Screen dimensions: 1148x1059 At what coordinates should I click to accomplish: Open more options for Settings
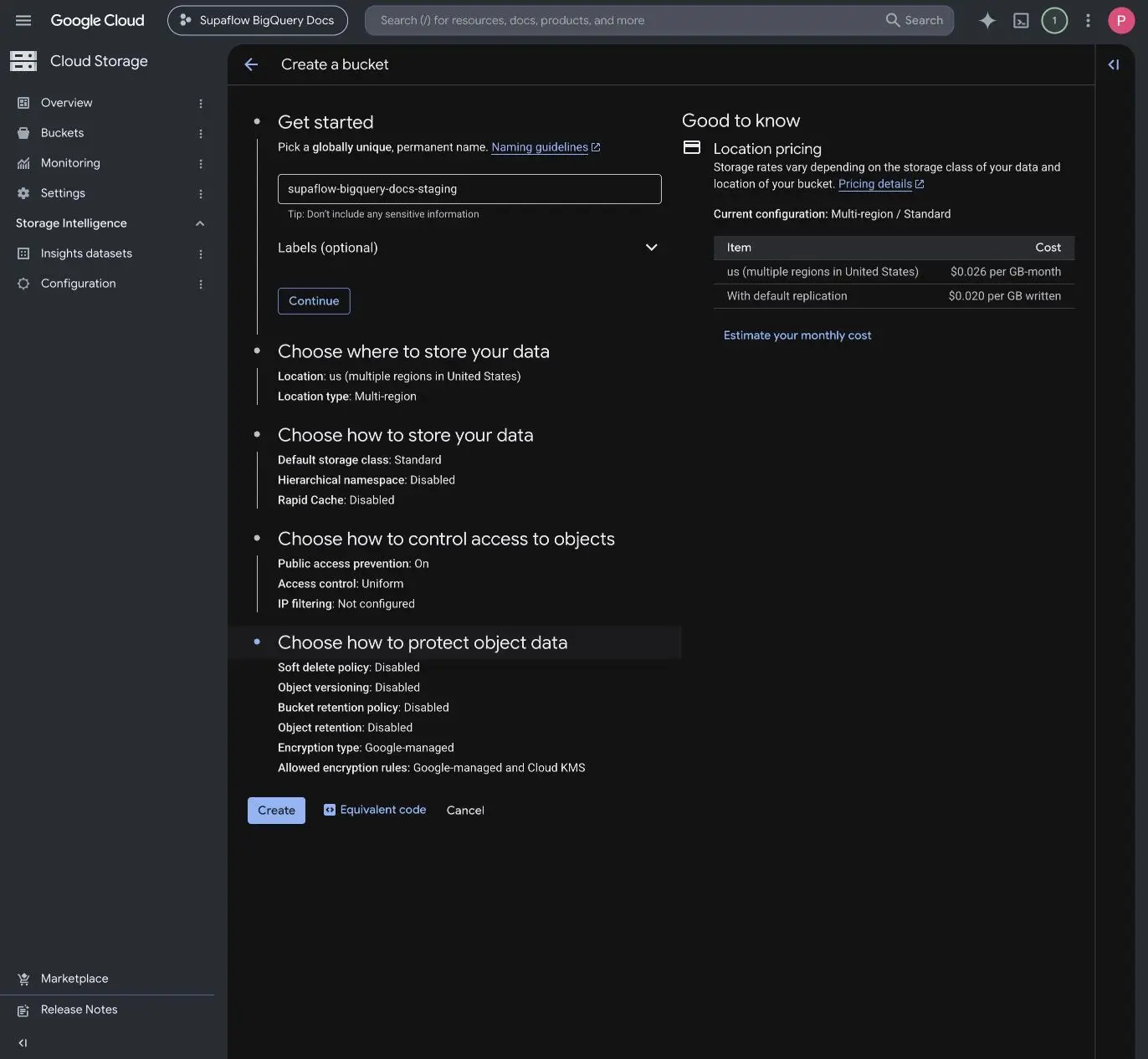point(201,193)
